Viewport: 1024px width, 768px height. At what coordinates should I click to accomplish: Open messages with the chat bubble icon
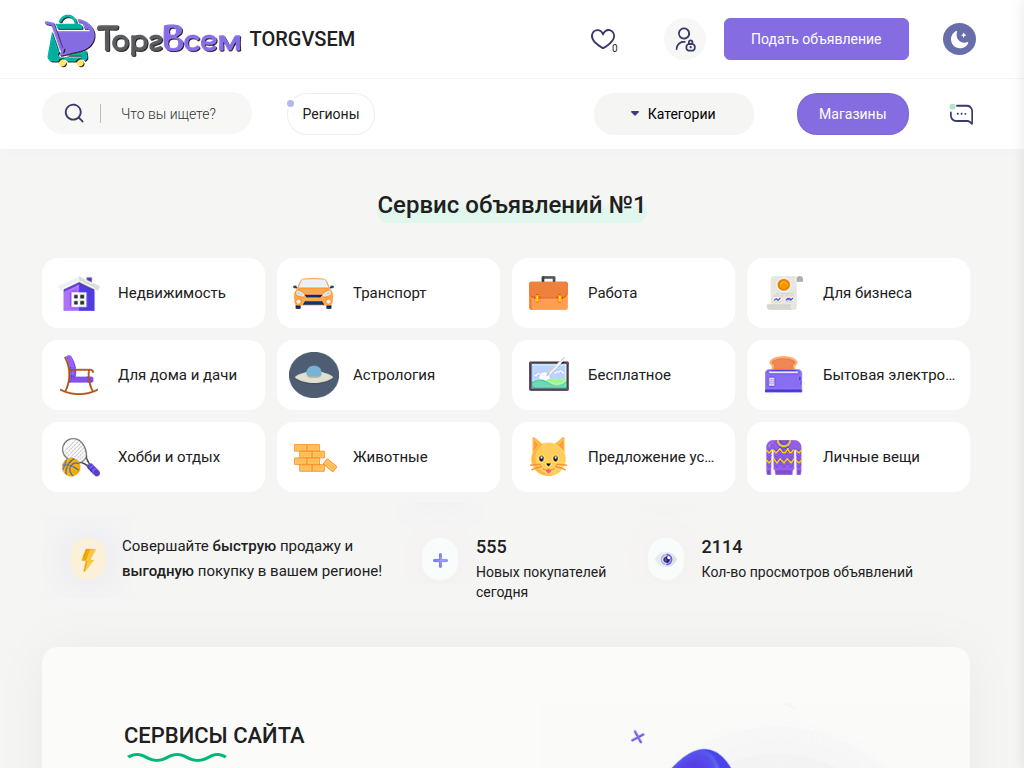[x=960, y=114]
